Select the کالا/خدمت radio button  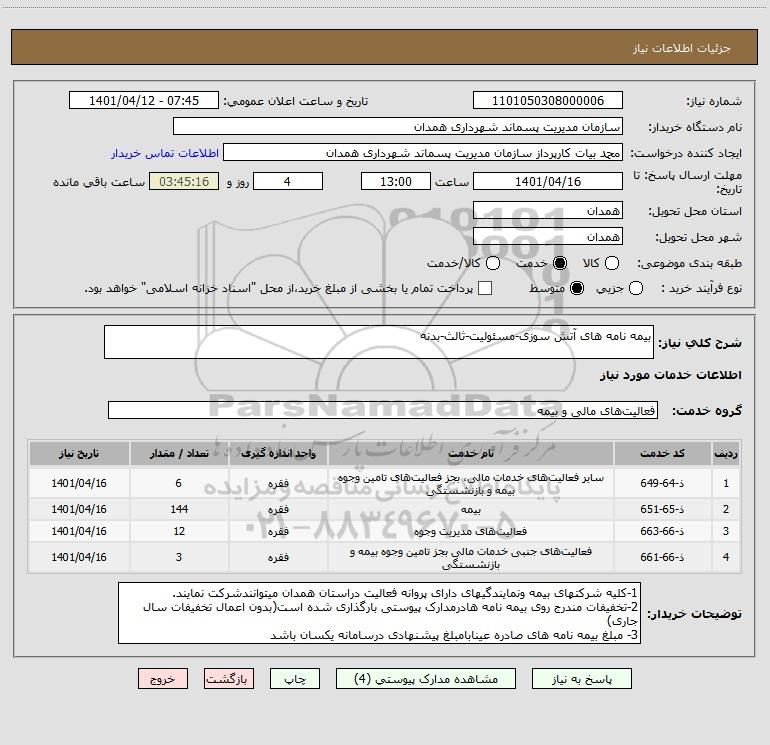493,263
